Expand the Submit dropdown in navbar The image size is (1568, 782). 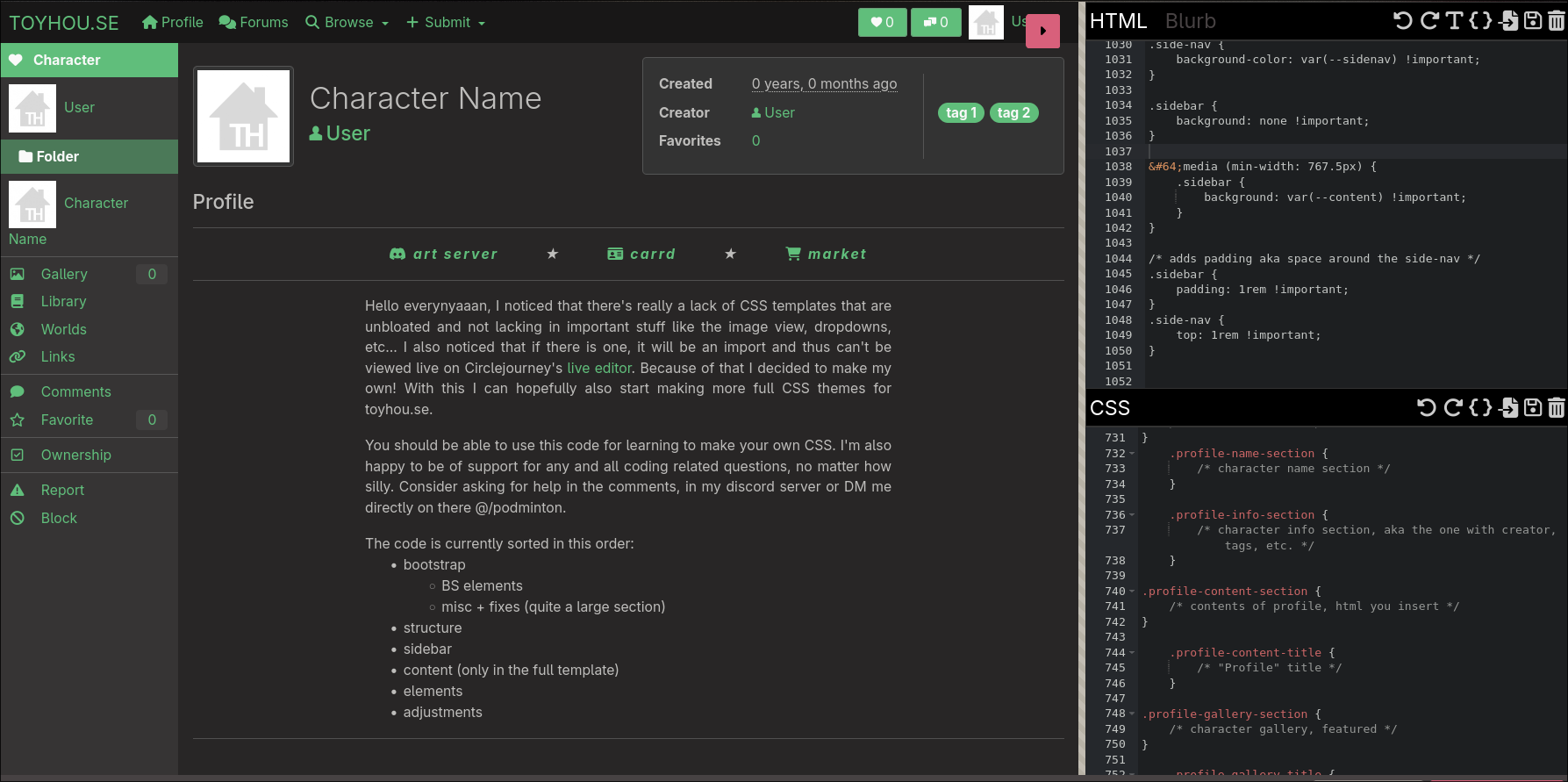[x=446, y=23]
